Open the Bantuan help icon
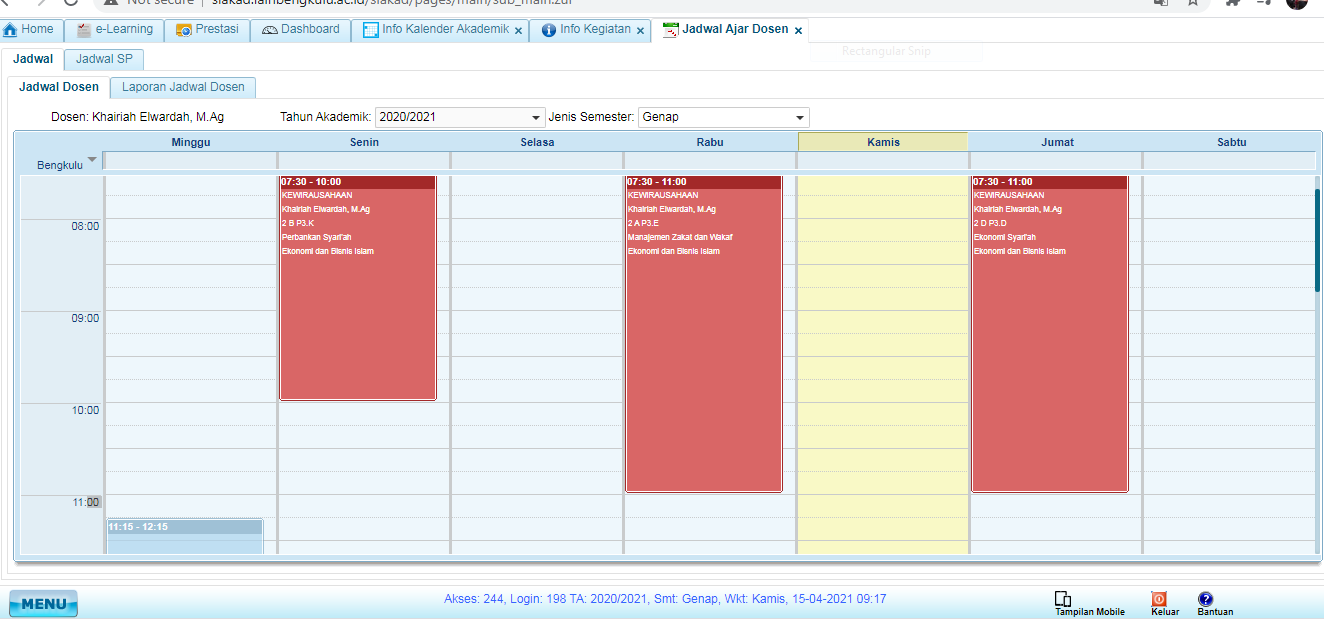This screenshot has width=1324, height=621. coord(1205,599)
